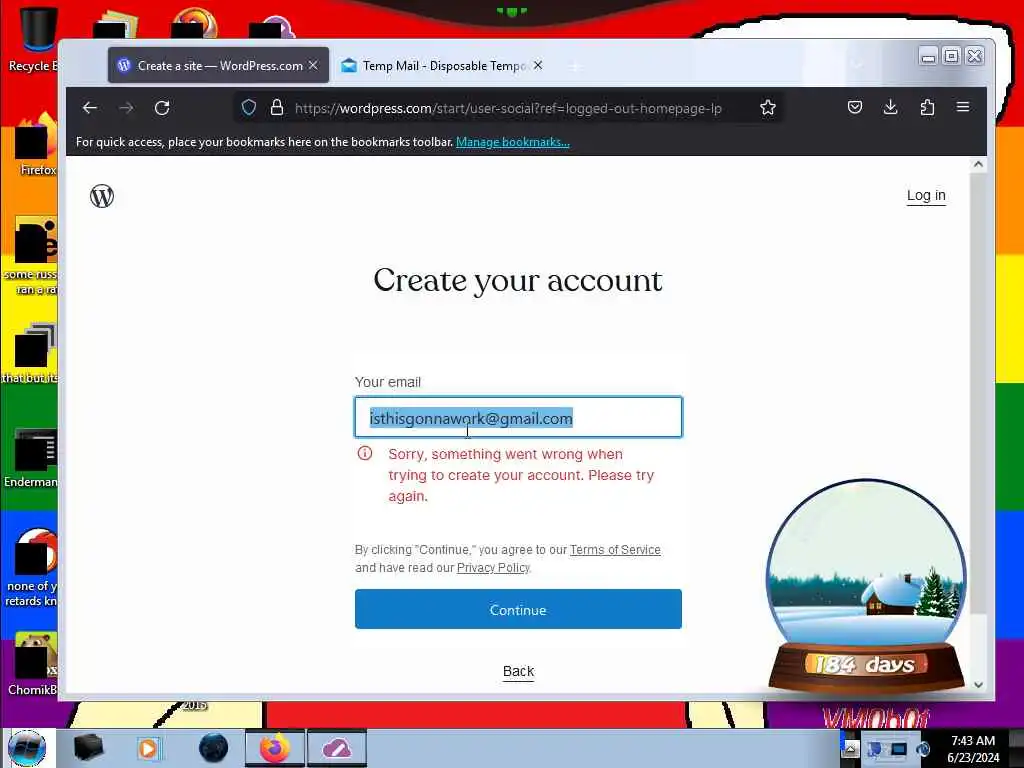This screenshot has width=1024, height=768.
Task: Bookmark this page with the star
Action: click(768, 108)
